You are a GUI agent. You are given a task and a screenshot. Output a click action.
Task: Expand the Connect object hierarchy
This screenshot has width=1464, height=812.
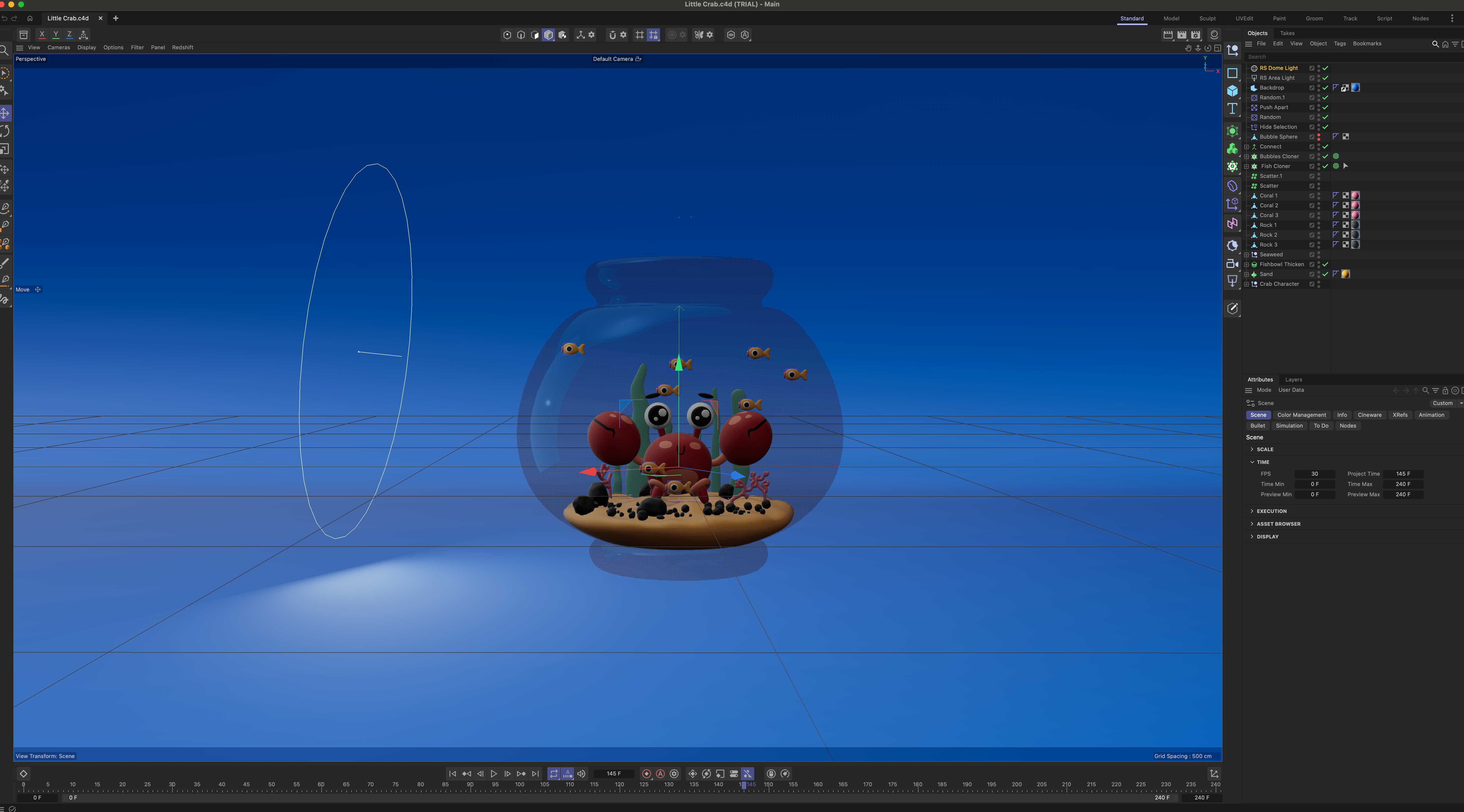[1246, 147]
